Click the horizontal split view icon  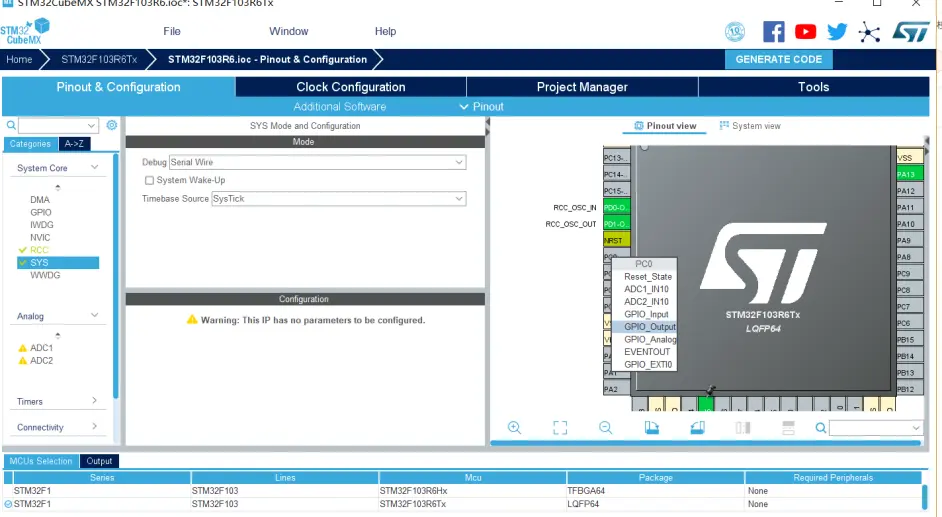tap(788, 428)
